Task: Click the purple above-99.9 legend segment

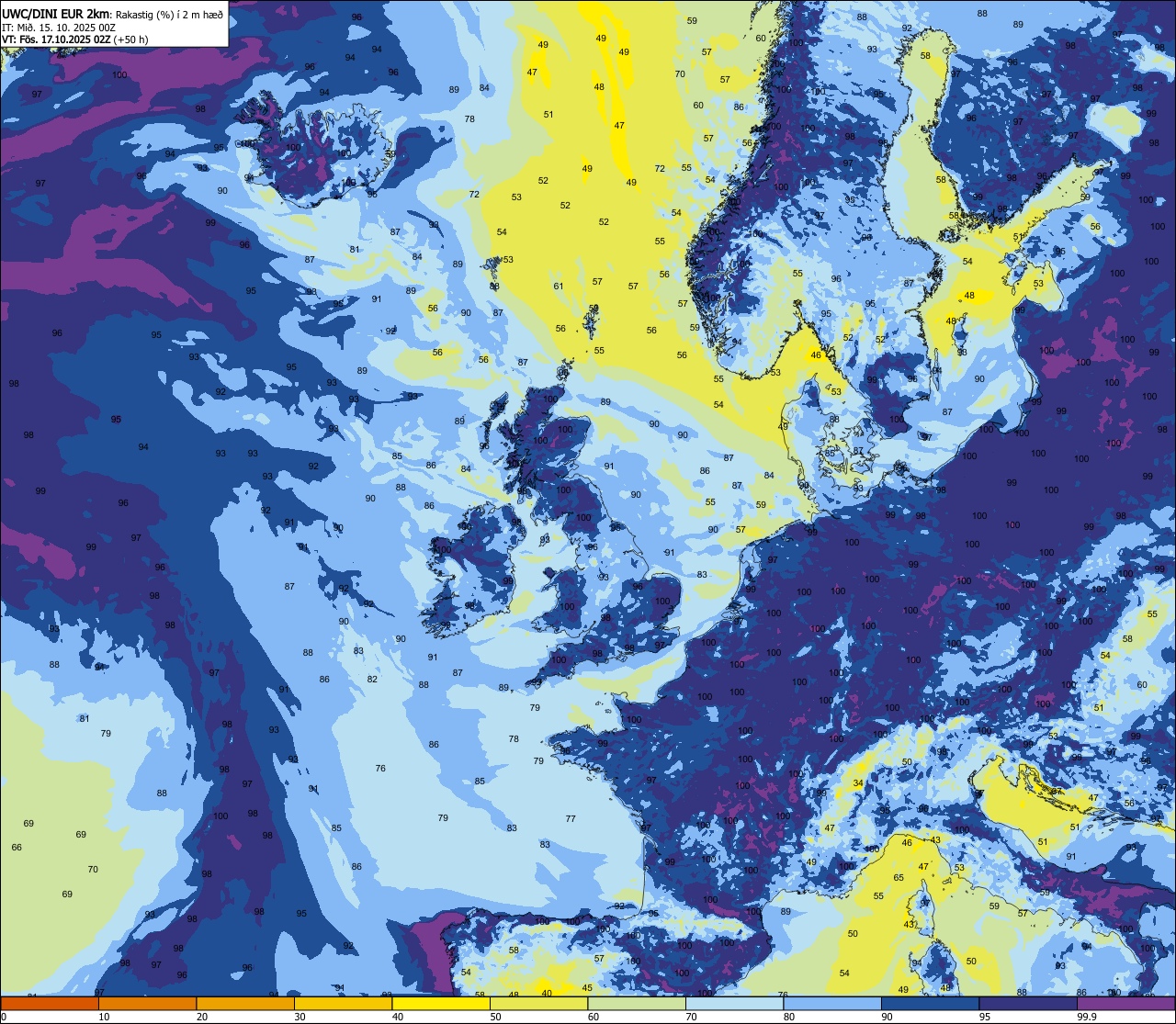Action: [1125, 1003]
